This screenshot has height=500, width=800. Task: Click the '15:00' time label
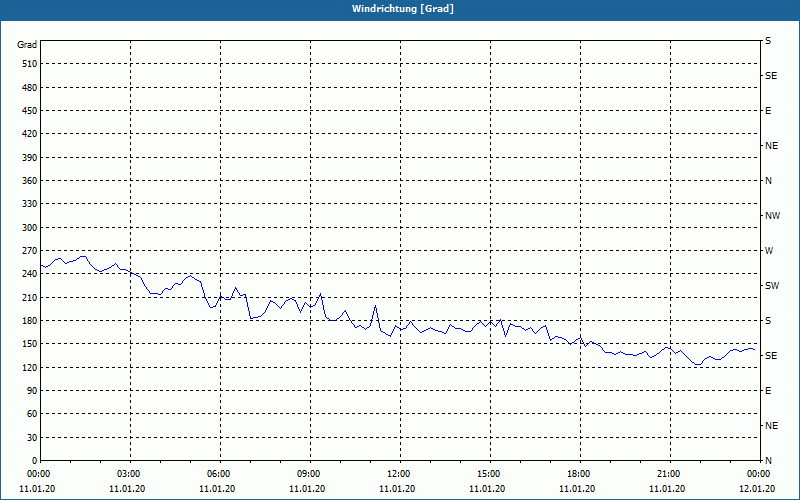(x=488, y=474)
